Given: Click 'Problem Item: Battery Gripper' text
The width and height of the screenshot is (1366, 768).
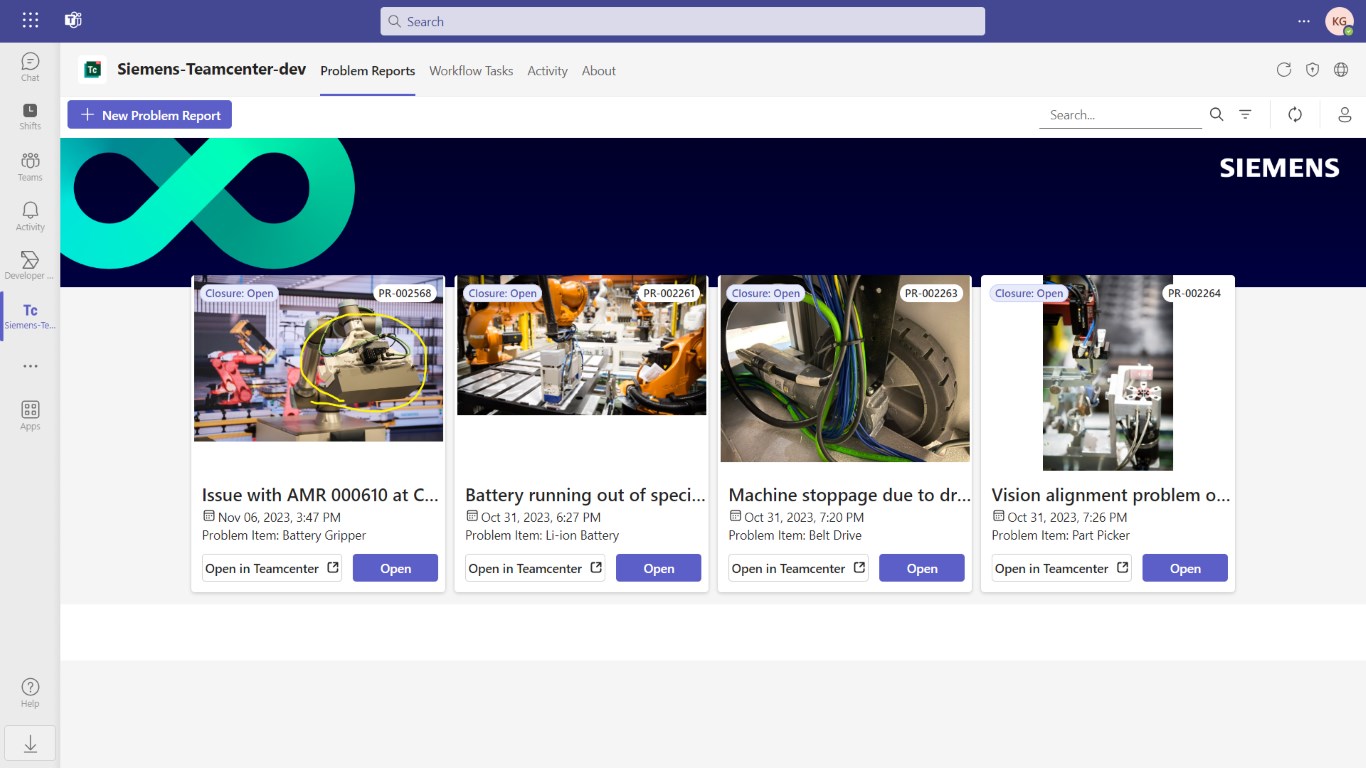Looking at the screenshot, I should (x=284, y=535).
